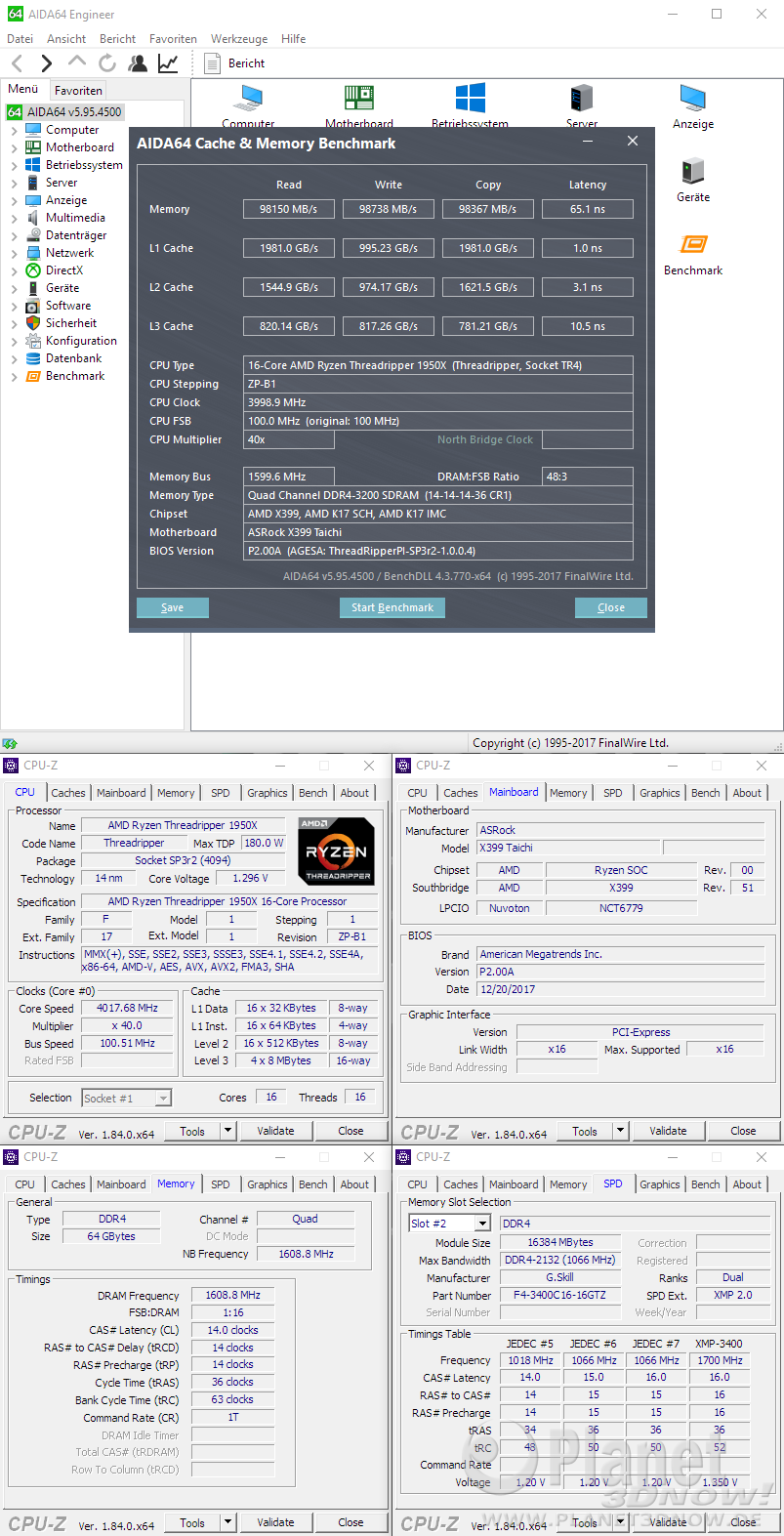Click the Start Benchmark button
The image size is (784, 1536).
pyautogui.click(x=392, y=607)
